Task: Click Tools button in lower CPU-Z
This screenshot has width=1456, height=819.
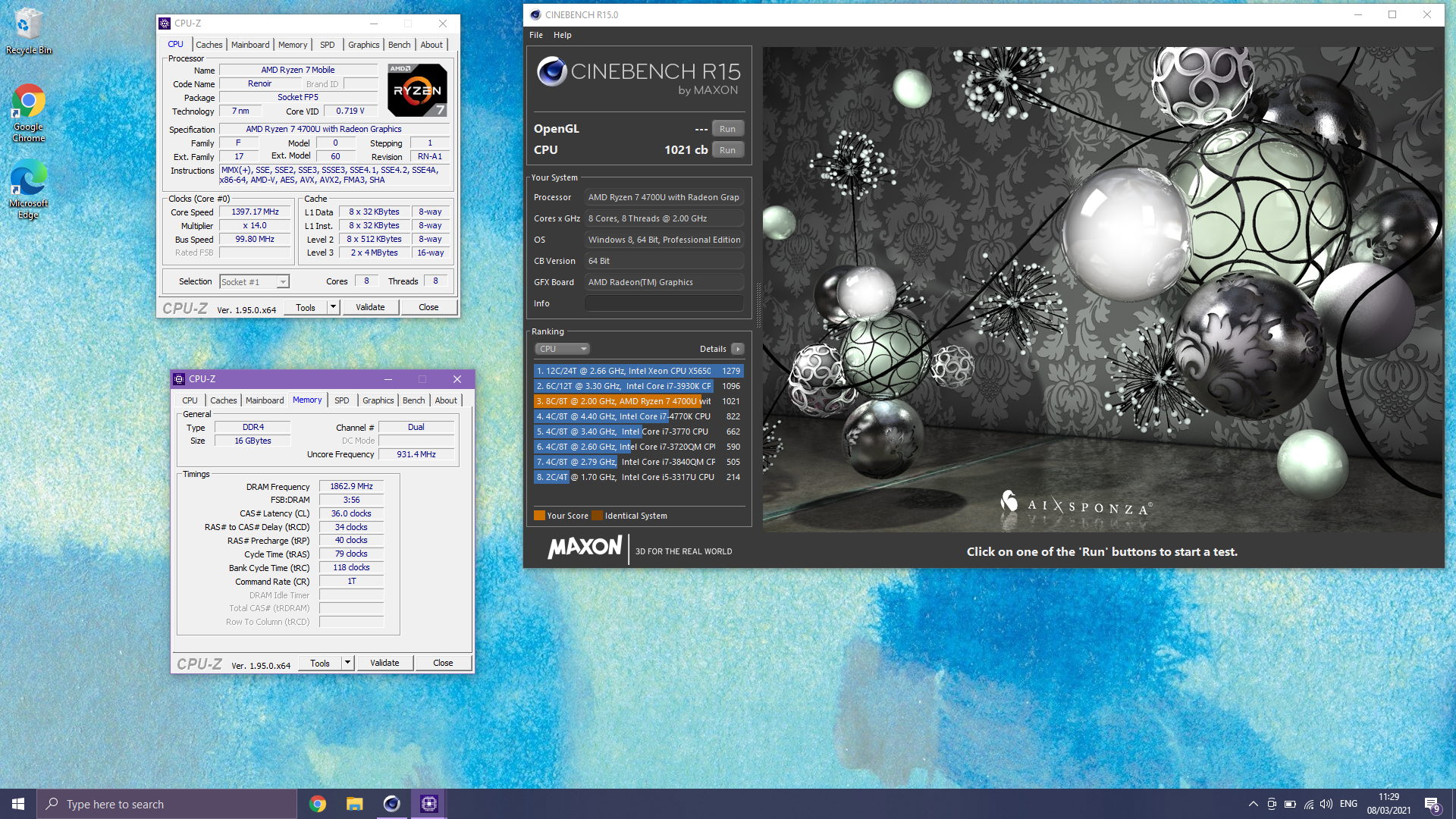Action: 320,663
